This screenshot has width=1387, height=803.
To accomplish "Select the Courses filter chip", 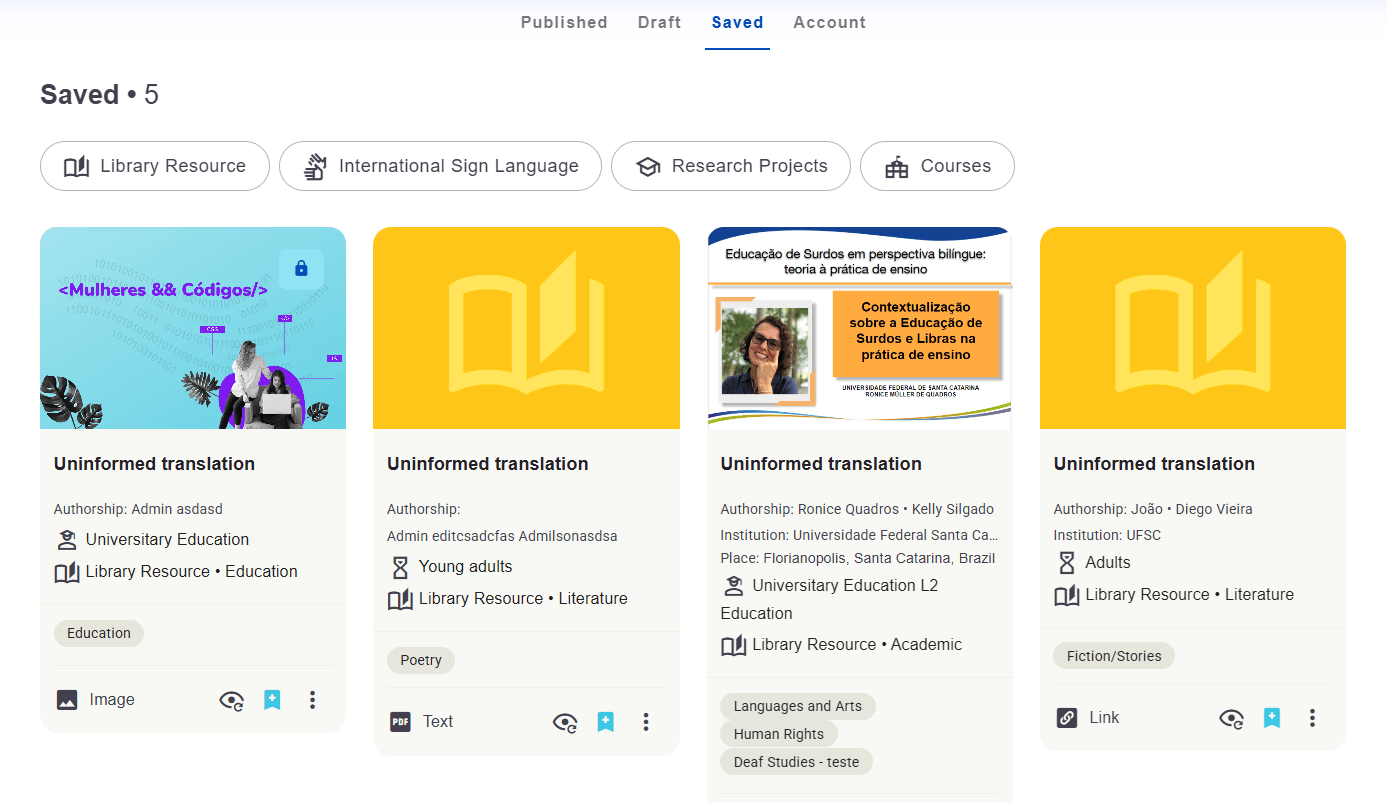I will pyautogui.click(x=937, y=166).
